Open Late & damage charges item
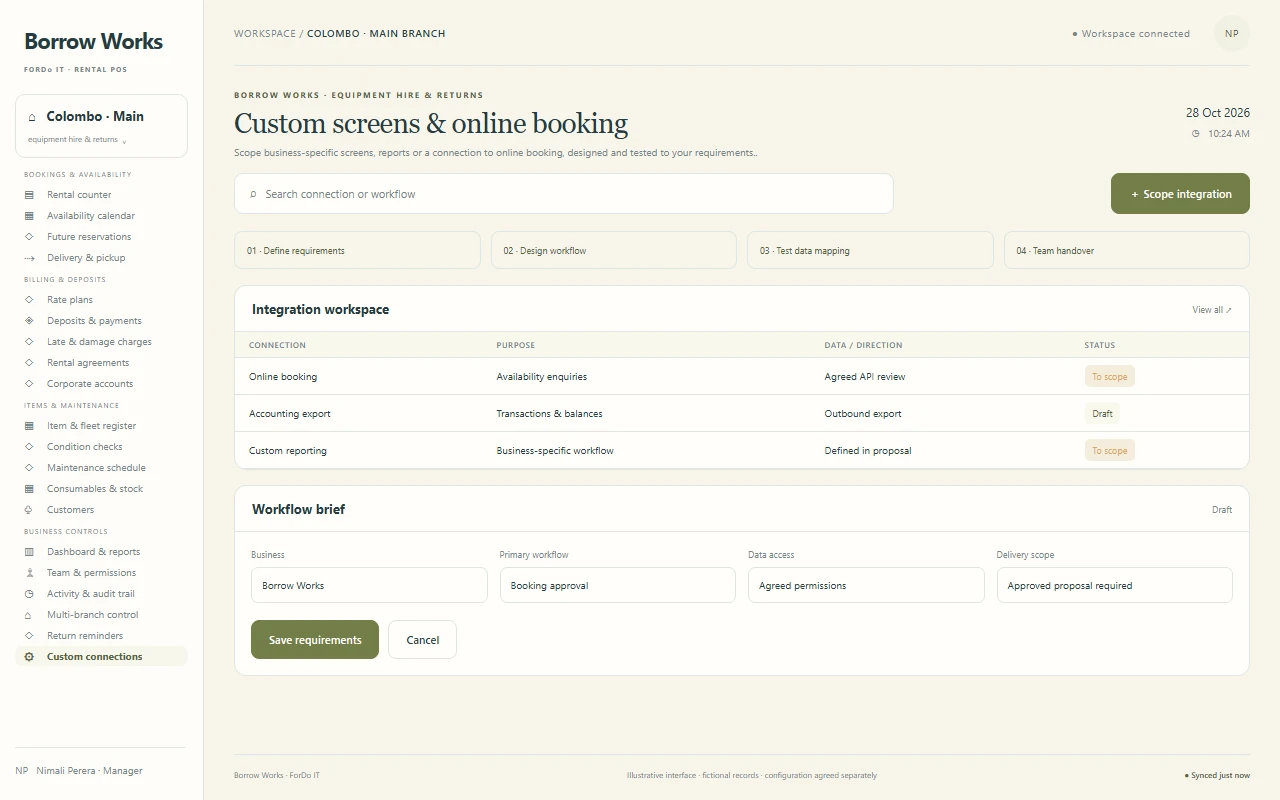 pyautogui.click(x=101, y=342)
